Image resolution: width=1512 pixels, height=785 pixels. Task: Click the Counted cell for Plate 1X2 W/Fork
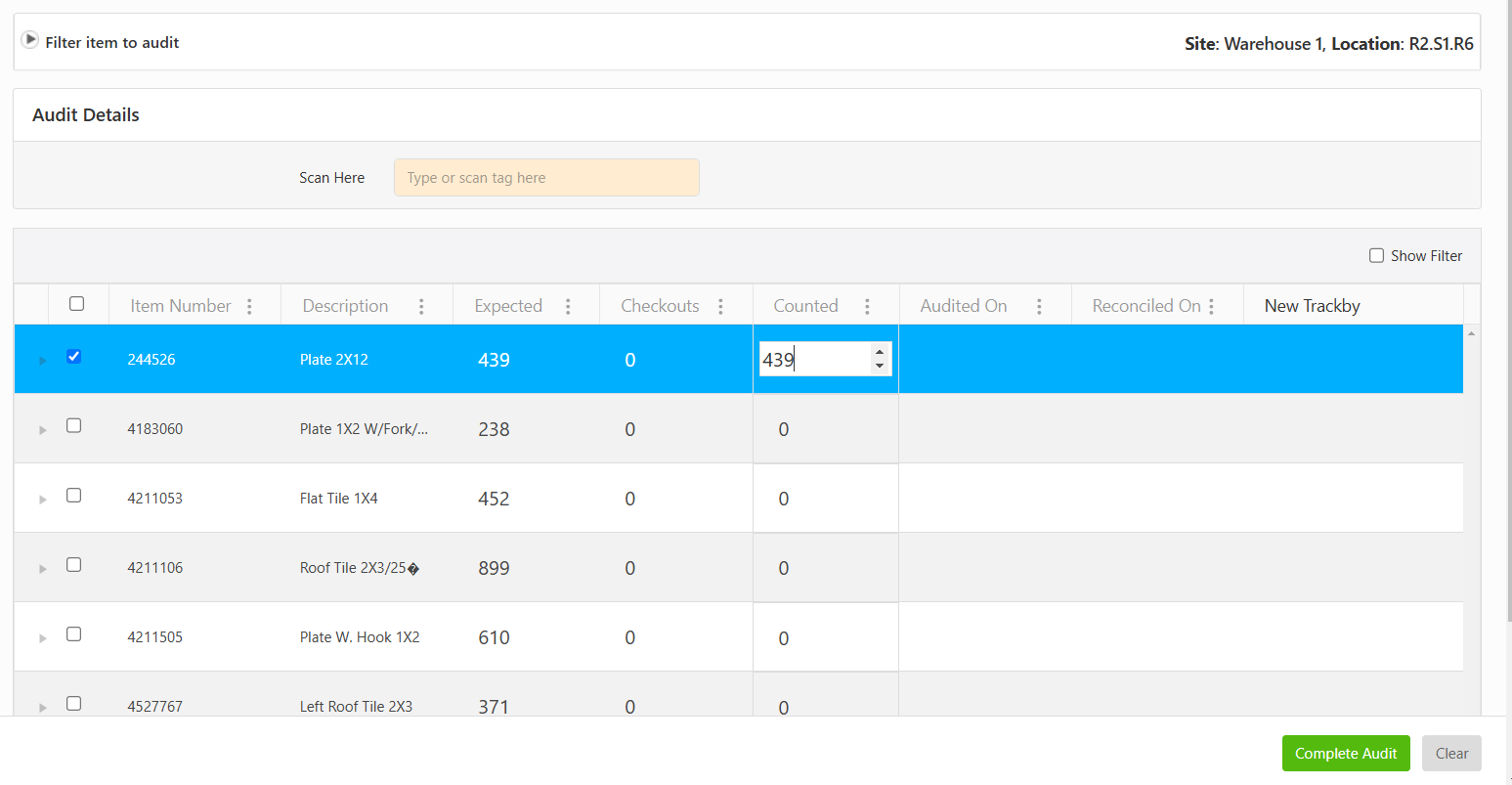click(825, 429)
